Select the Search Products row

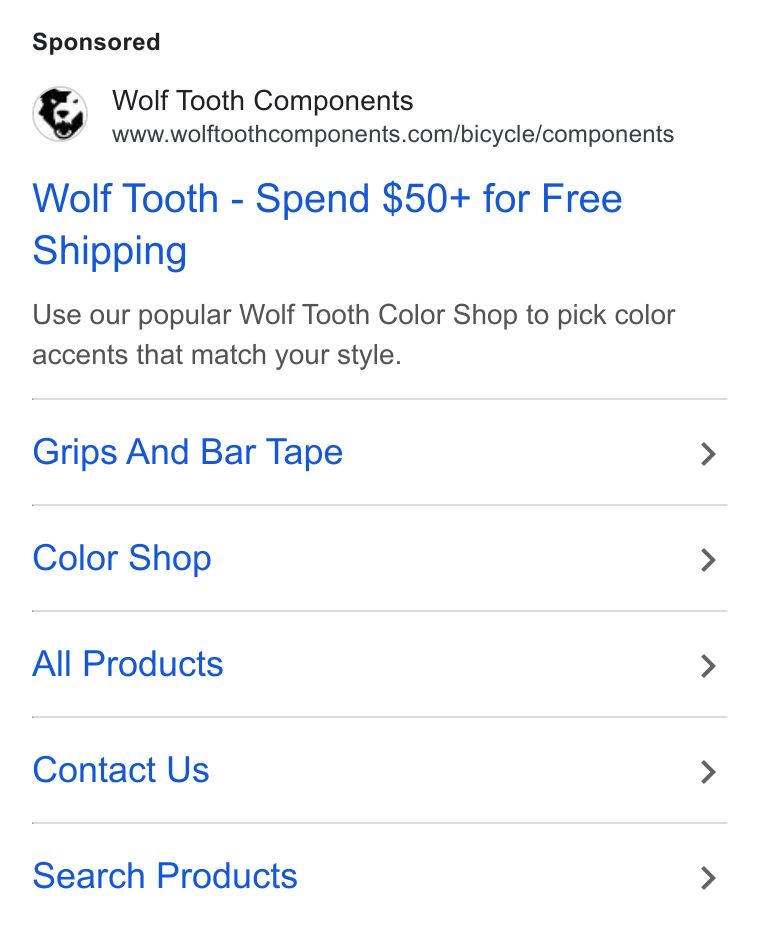pos(379,876)
